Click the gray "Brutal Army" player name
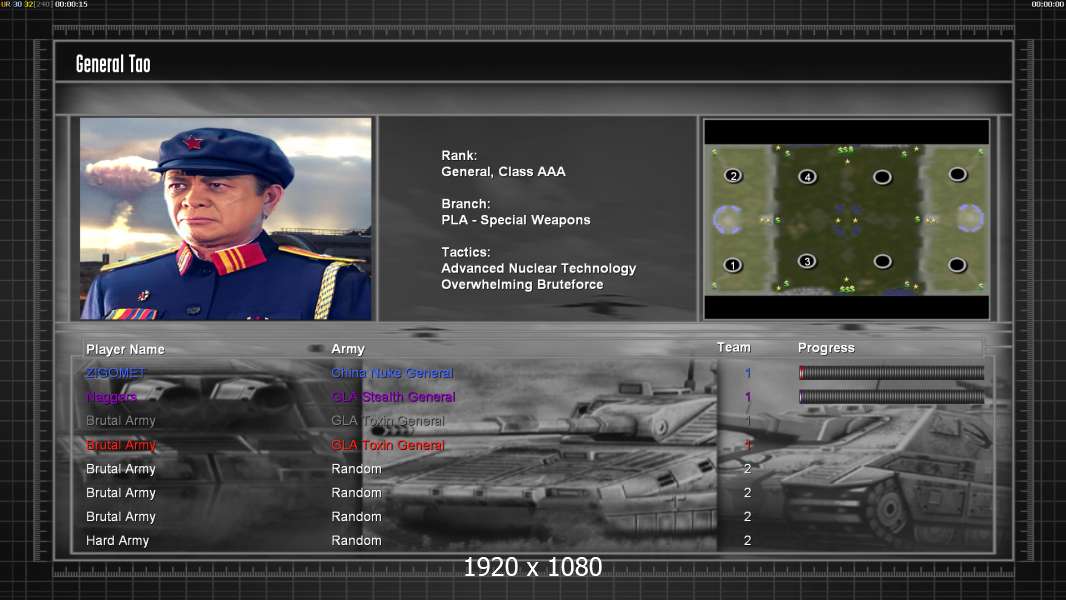1066x600 pixels. pyautogui.click(x=121, y=421)
